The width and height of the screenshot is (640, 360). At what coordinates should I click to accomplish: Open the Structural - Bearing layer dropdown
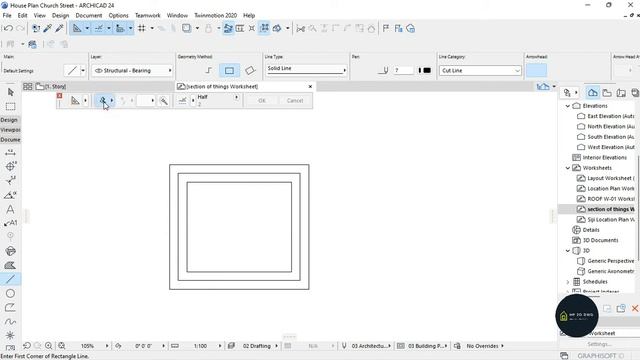click(132, 71)
